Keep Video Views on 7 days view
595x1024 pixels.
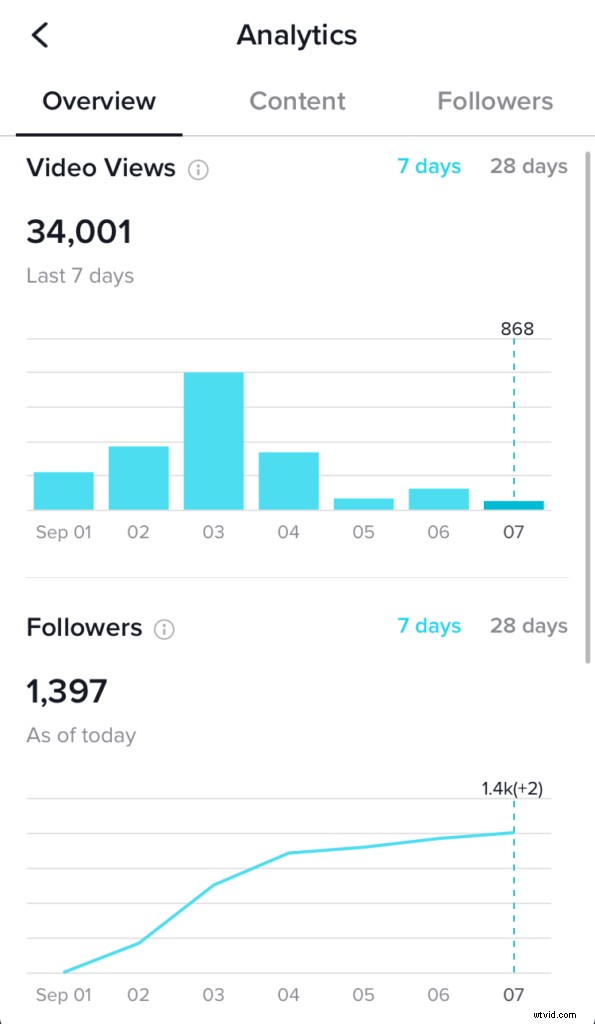pos(429,166)
